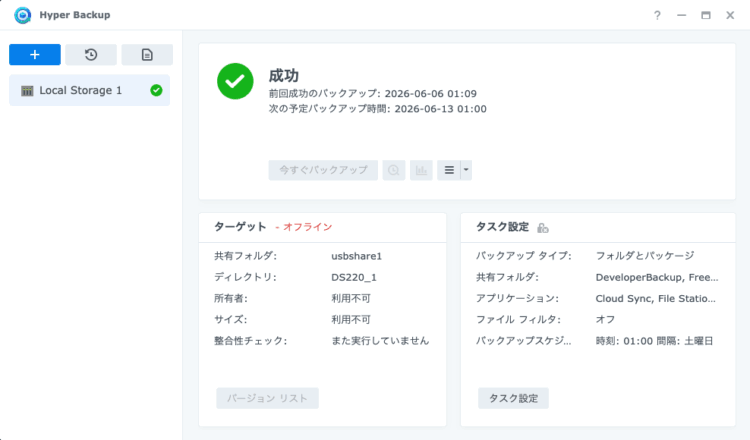Click the DeveloperBackup, Free... folder list
Screen dimensions: 750x440
[x=657, y=277]
